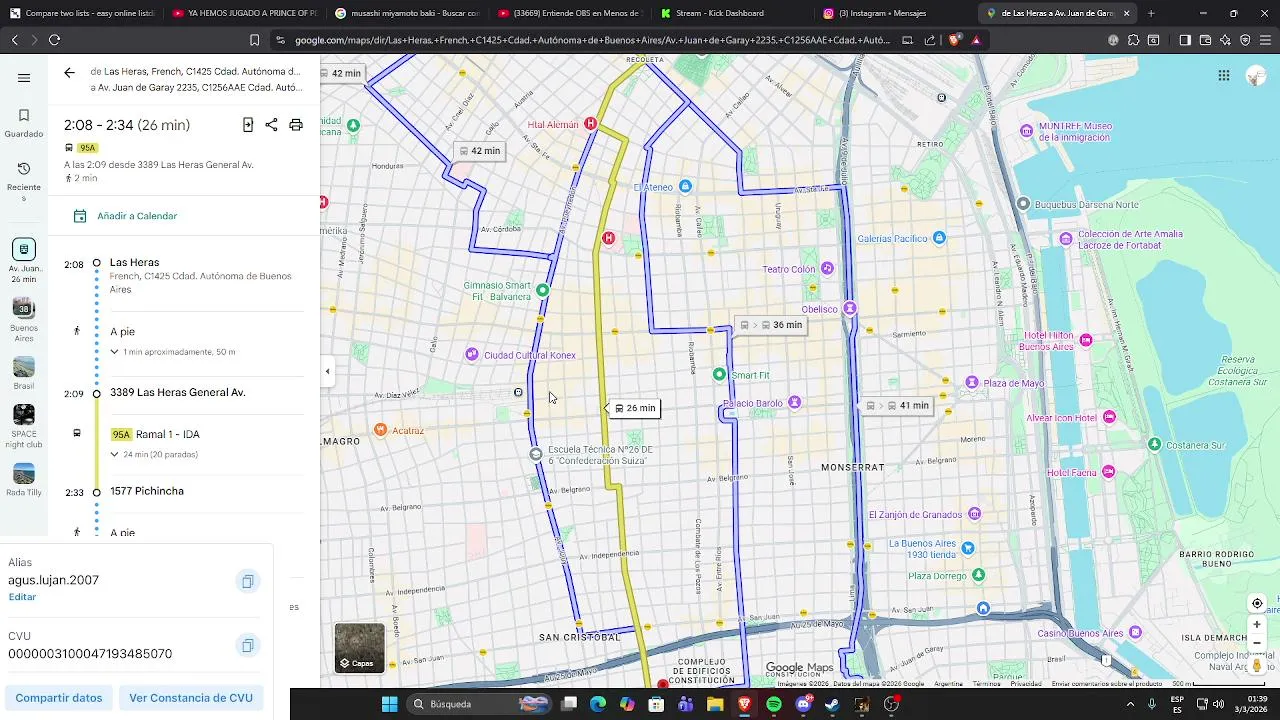Viewport: 1280px width, 720px height.
Task: Click the Ciudad Cultural Konex pin
Action: [472, 355]
